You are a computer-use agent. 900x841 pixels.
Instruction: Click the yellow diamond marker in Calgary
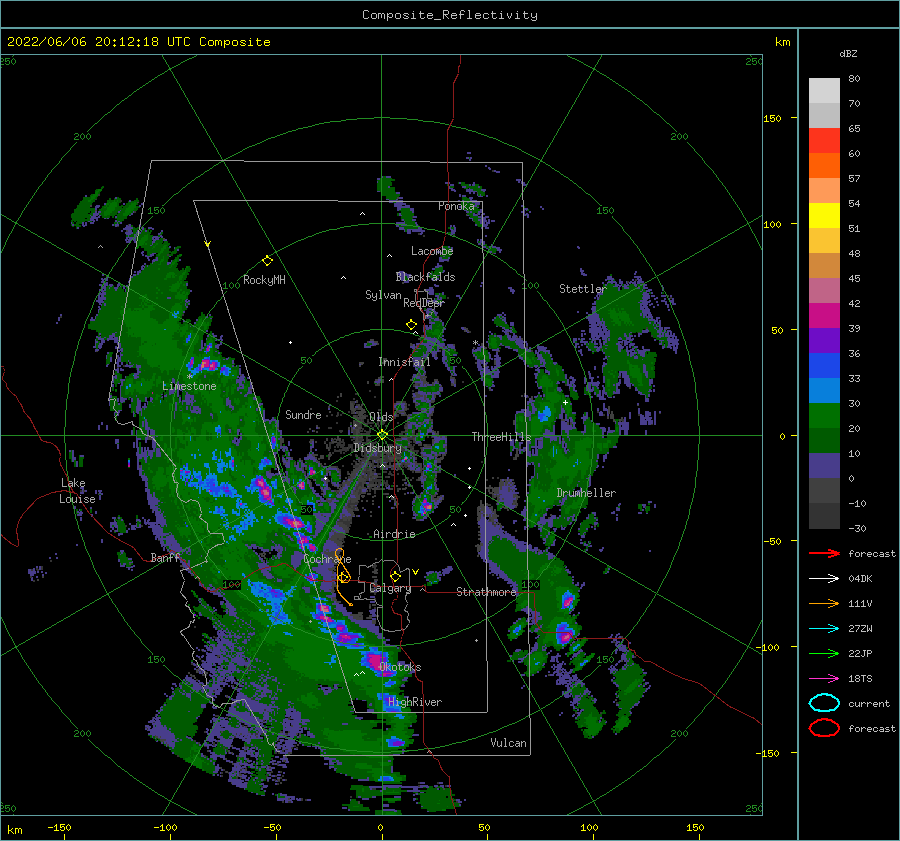click(395, 576)
